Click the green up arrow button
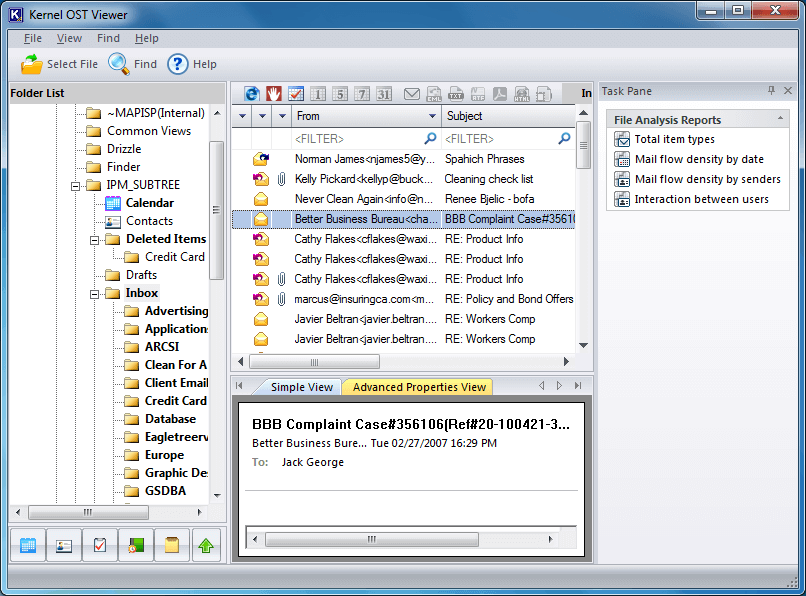This screenshot has height=596, width=806. tap(206, 546)
